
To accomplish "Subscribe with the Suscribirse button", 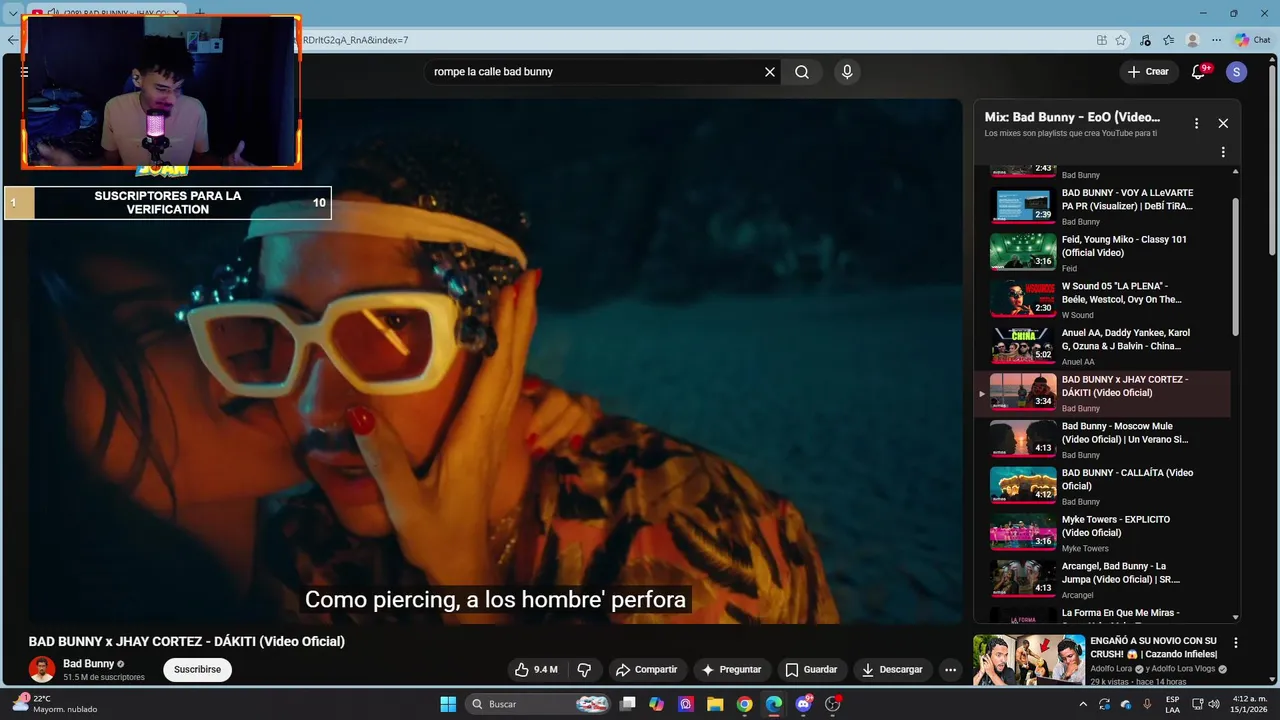I will coord(197,669).
